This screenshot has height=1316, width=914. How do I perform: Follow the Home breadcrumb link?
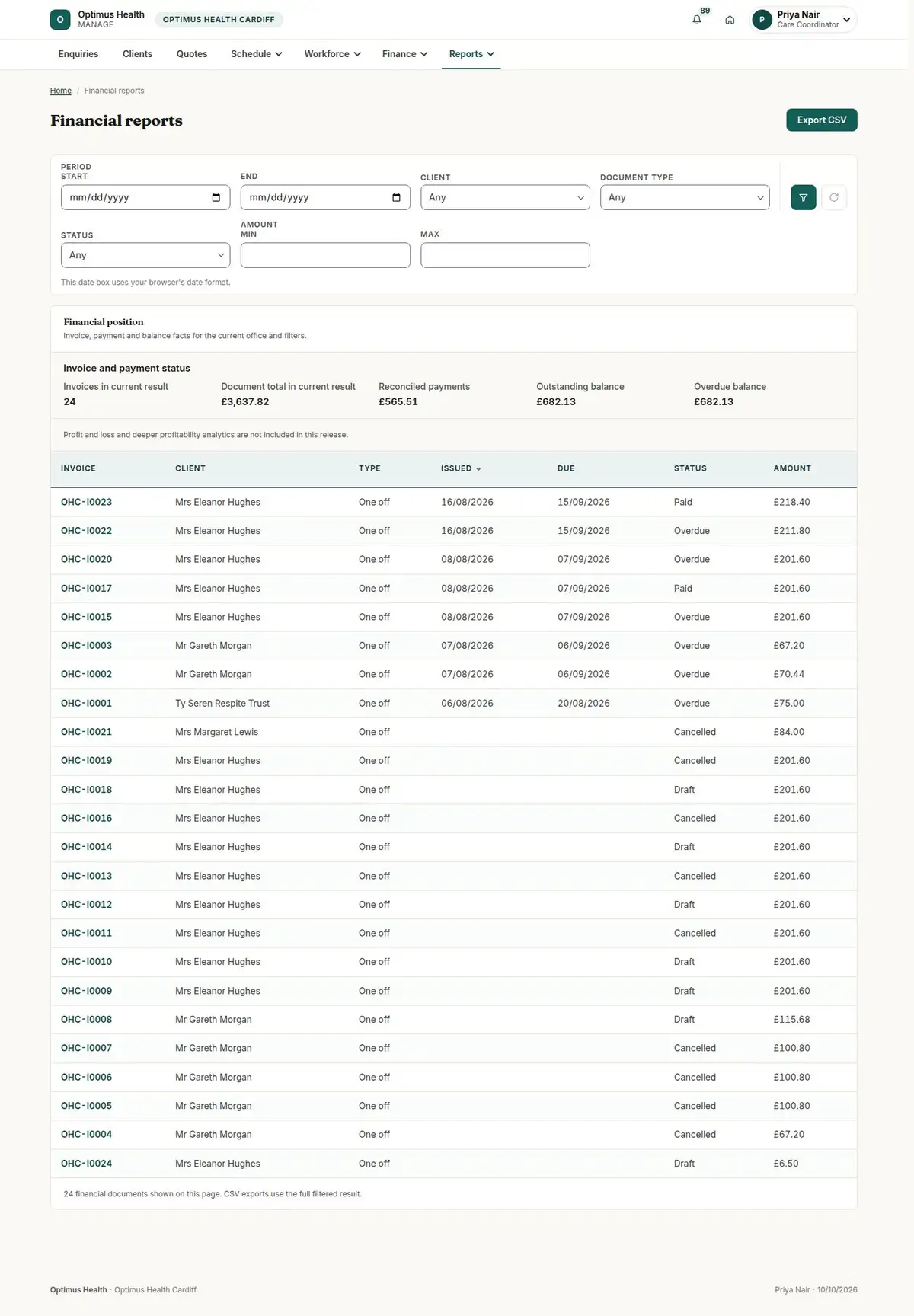[61, 91]
